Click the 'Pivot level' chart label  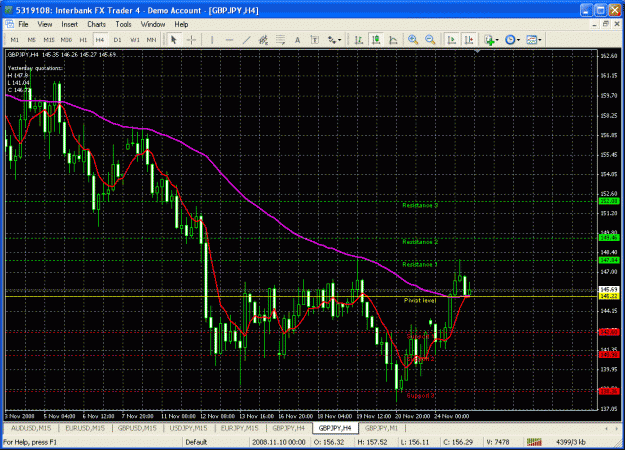pyautogui.click(x=420, y=301)
